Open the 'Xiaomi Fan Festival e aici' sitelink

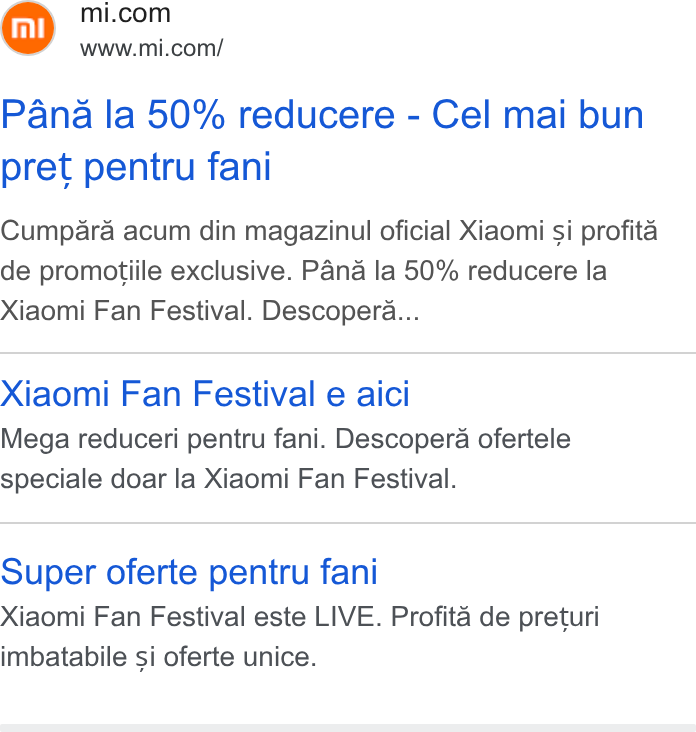[x=205, y=394]
